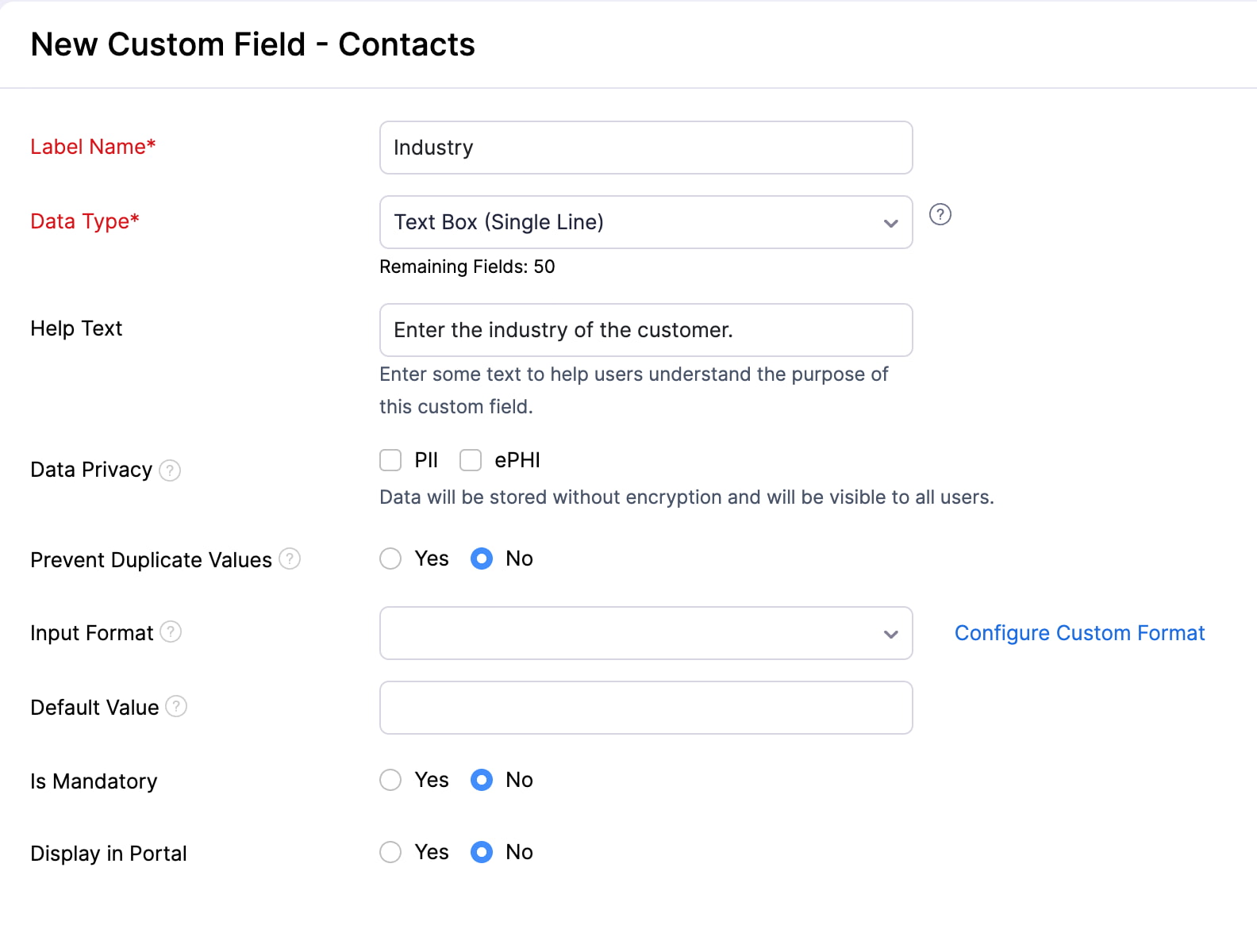This screenshot has height=952, width=1257.
Task: Click the Prevent Duplicate Values help icon
Action: 290,559
